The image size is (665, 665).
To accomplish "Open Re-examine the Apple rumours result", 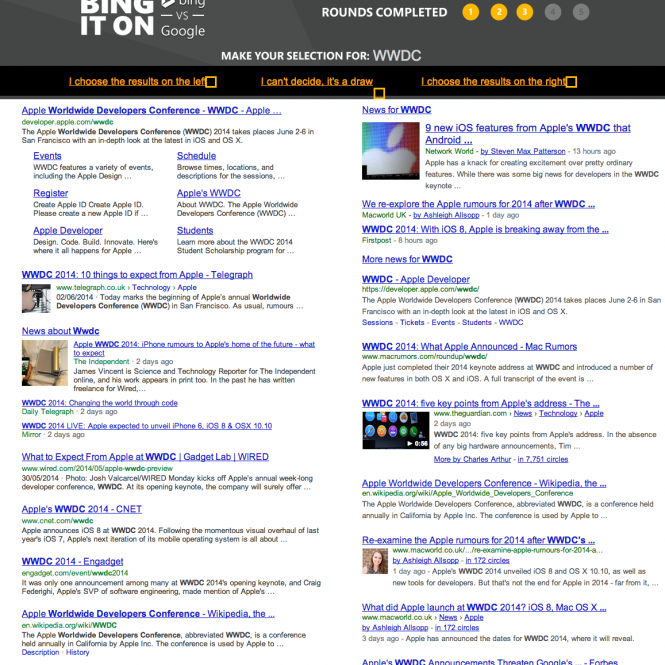I will point(478,540).
